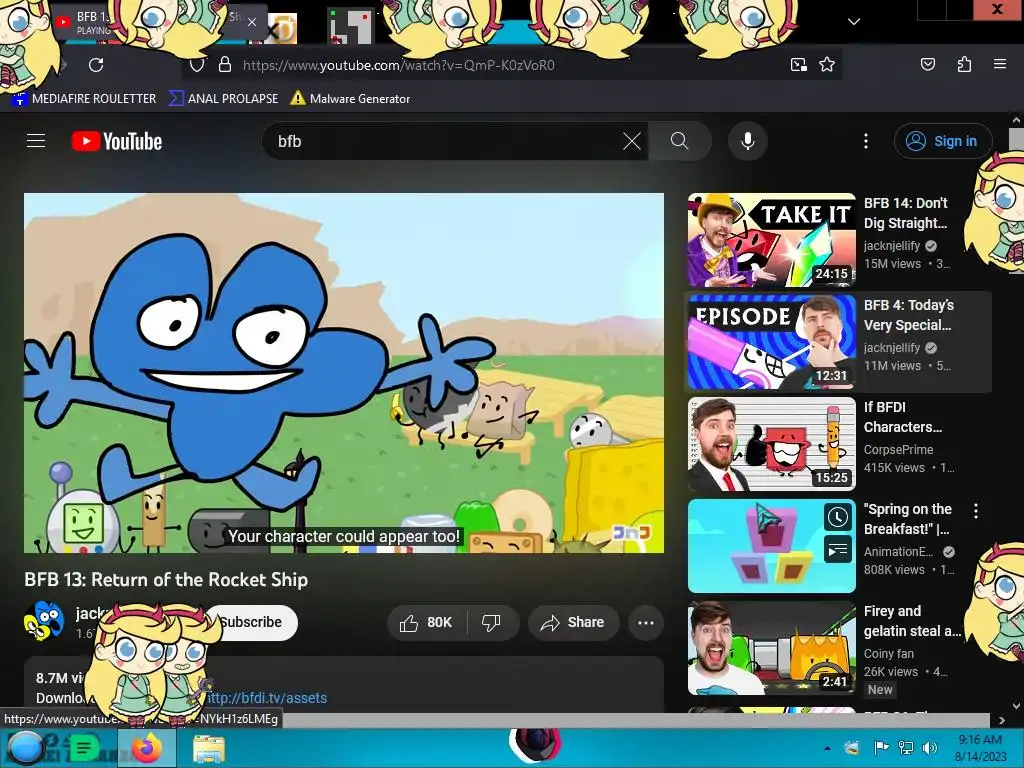Viewport: 1024px width, 768px height.
Task: Open "Firey and gelatin steal" thumbnail
Action: tap(772, 648)
